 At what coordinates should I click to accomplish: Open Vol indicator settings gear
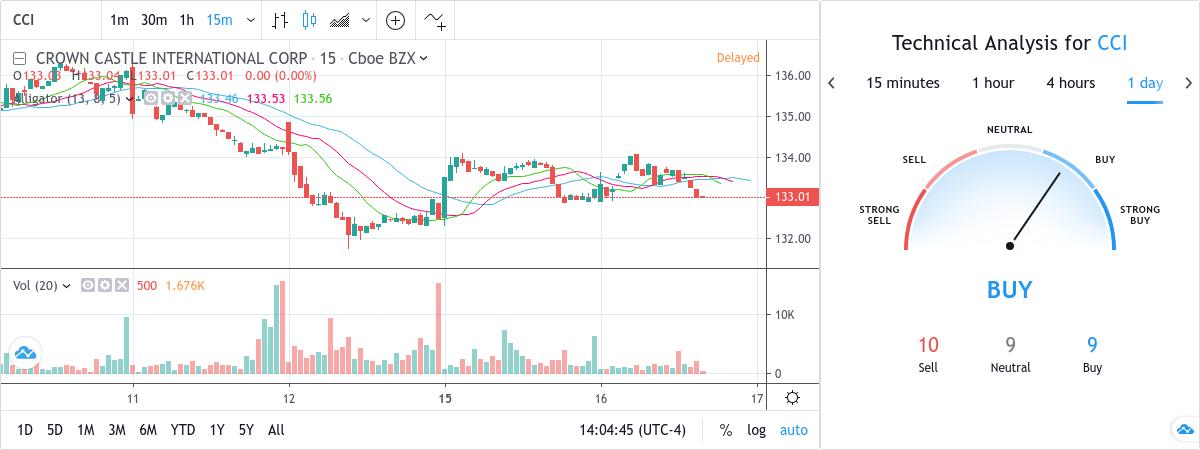(105, 286)
